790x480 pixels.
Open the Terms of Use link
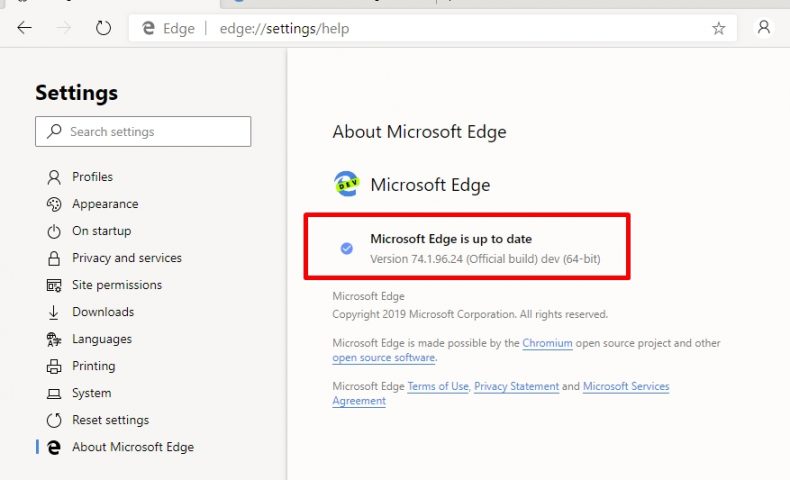438,386
